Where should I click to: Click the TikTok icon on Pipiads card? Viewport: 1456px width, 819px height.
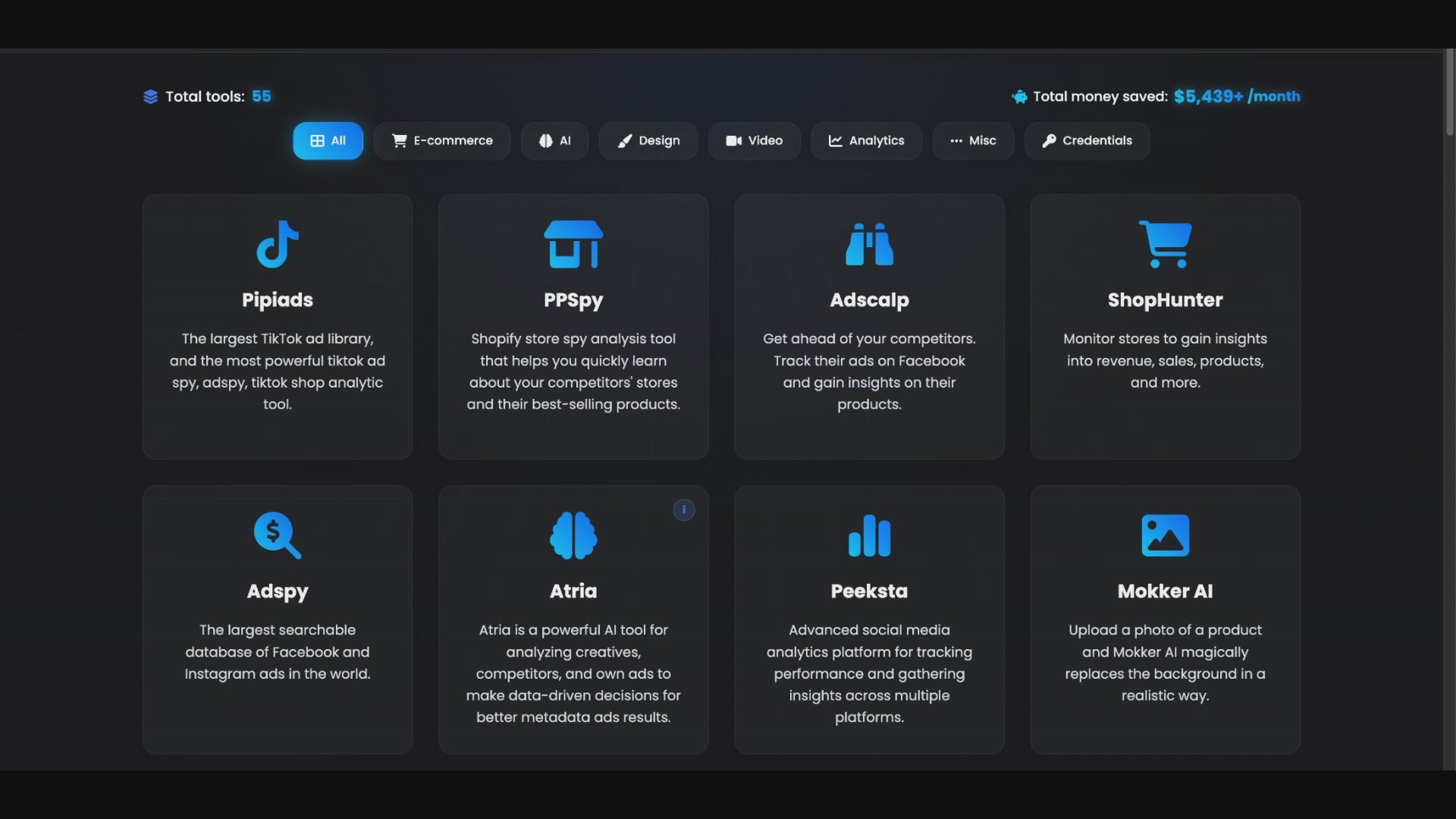pos(278,244)
